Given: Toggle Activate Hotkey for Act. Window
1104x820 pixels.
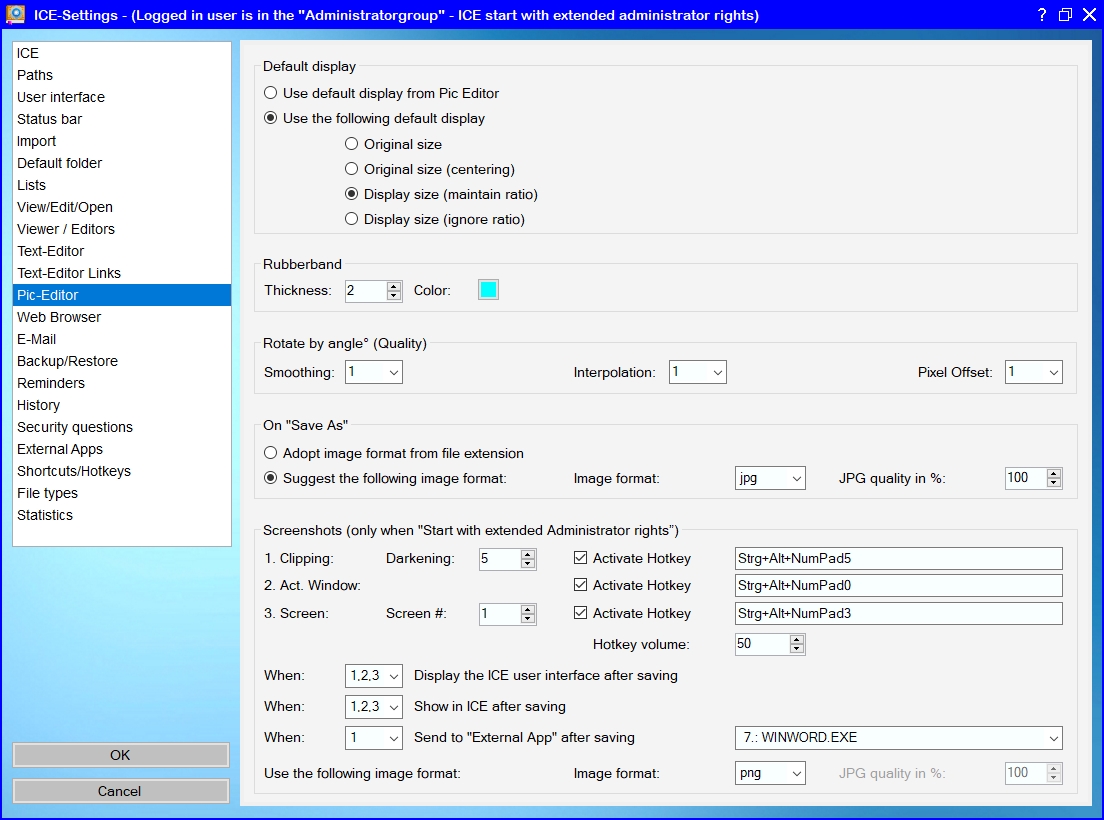Looking at the screenshot, I should tap(582, 585).
